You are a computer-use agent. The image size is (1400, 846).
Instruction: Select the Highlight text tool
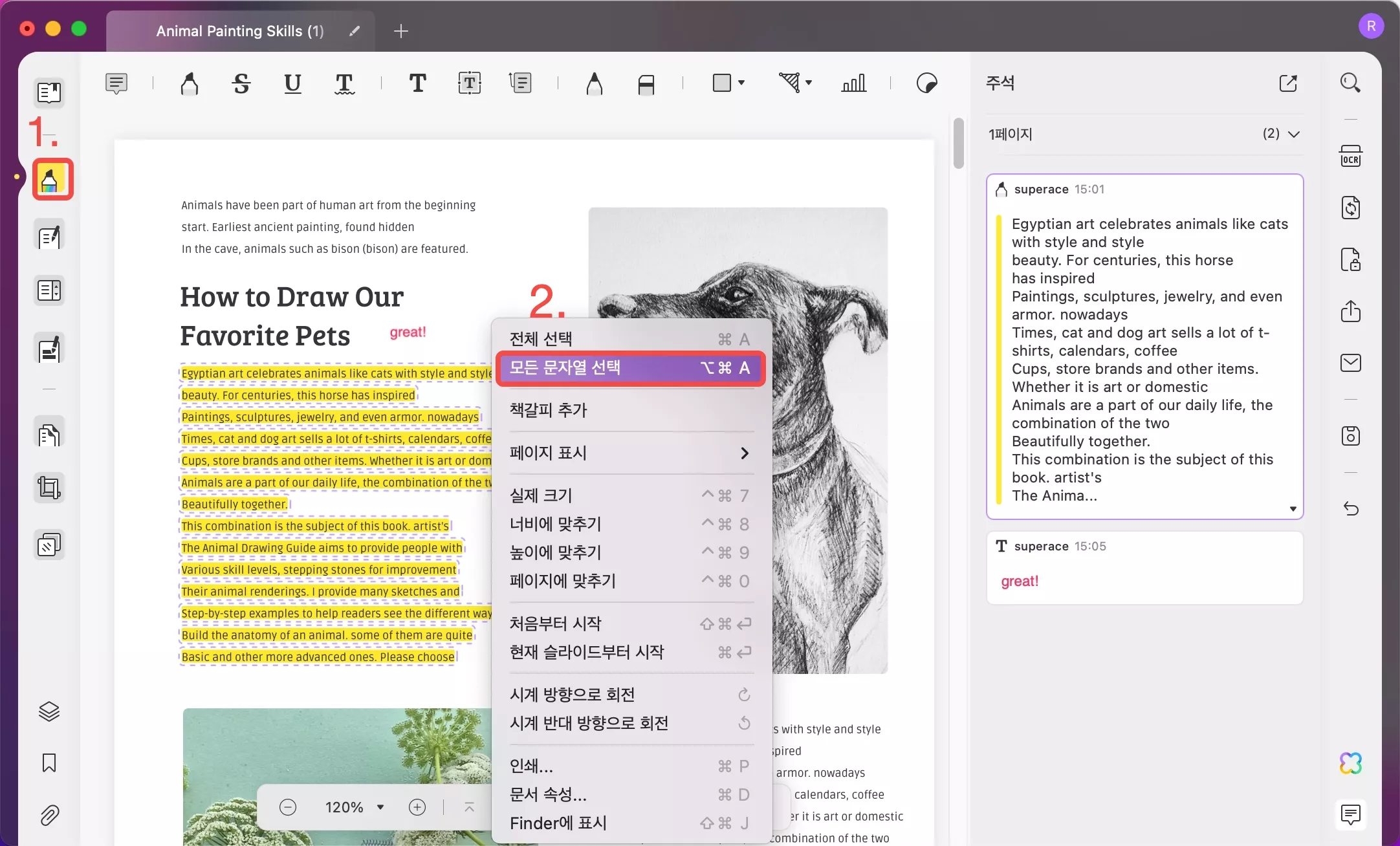pos(190,83)
